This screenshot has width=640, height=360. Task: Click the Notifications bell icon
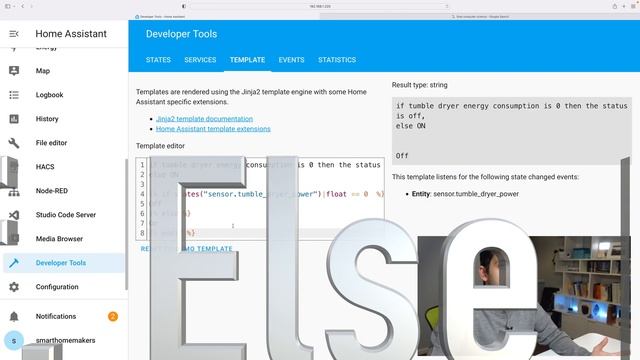pos(14,316)
